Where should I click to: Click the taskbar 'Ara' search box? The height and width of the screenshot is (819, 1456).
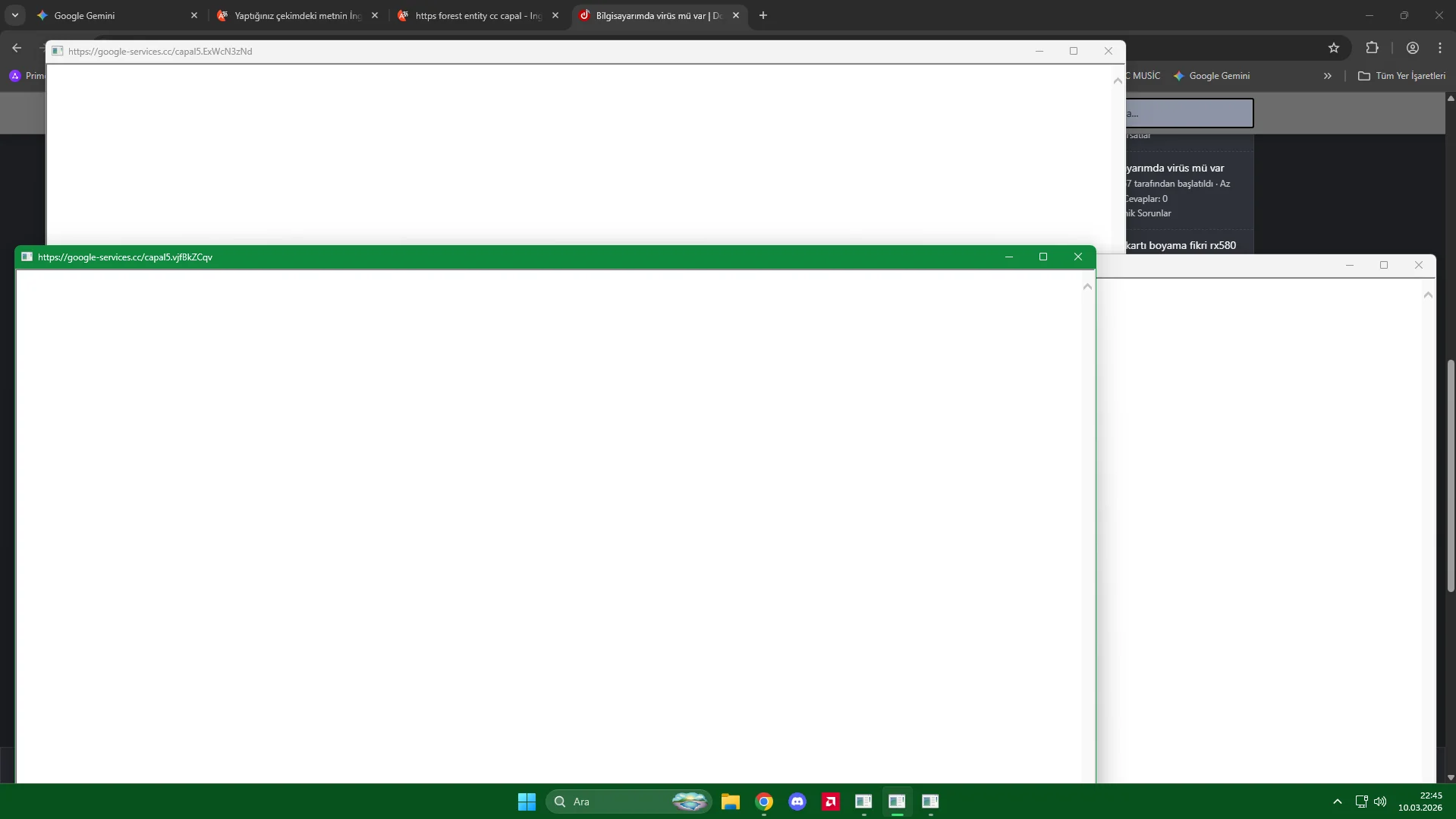(x=628, y=802)
